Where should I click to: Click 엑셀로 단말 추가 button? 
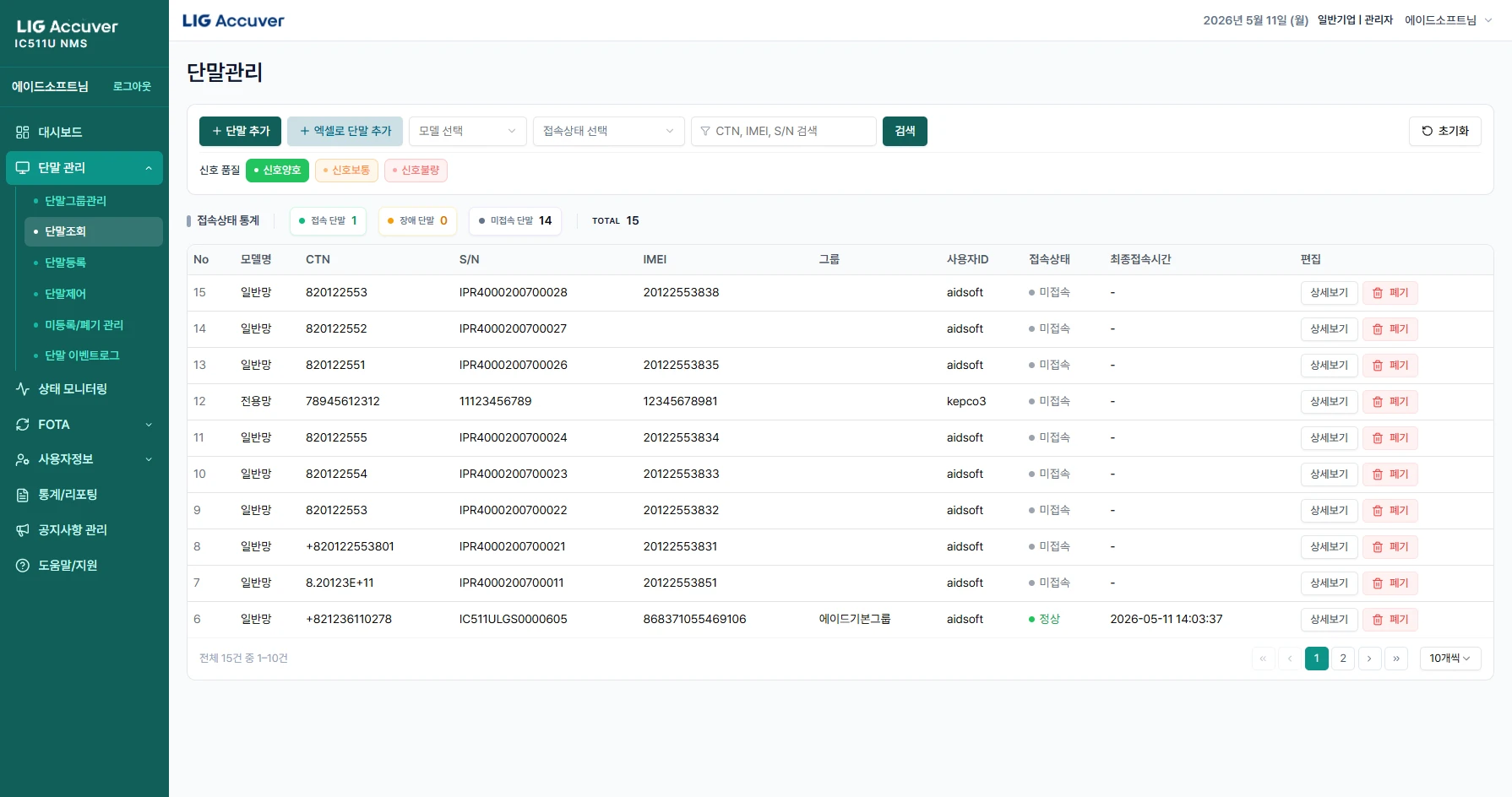point(345,131)
